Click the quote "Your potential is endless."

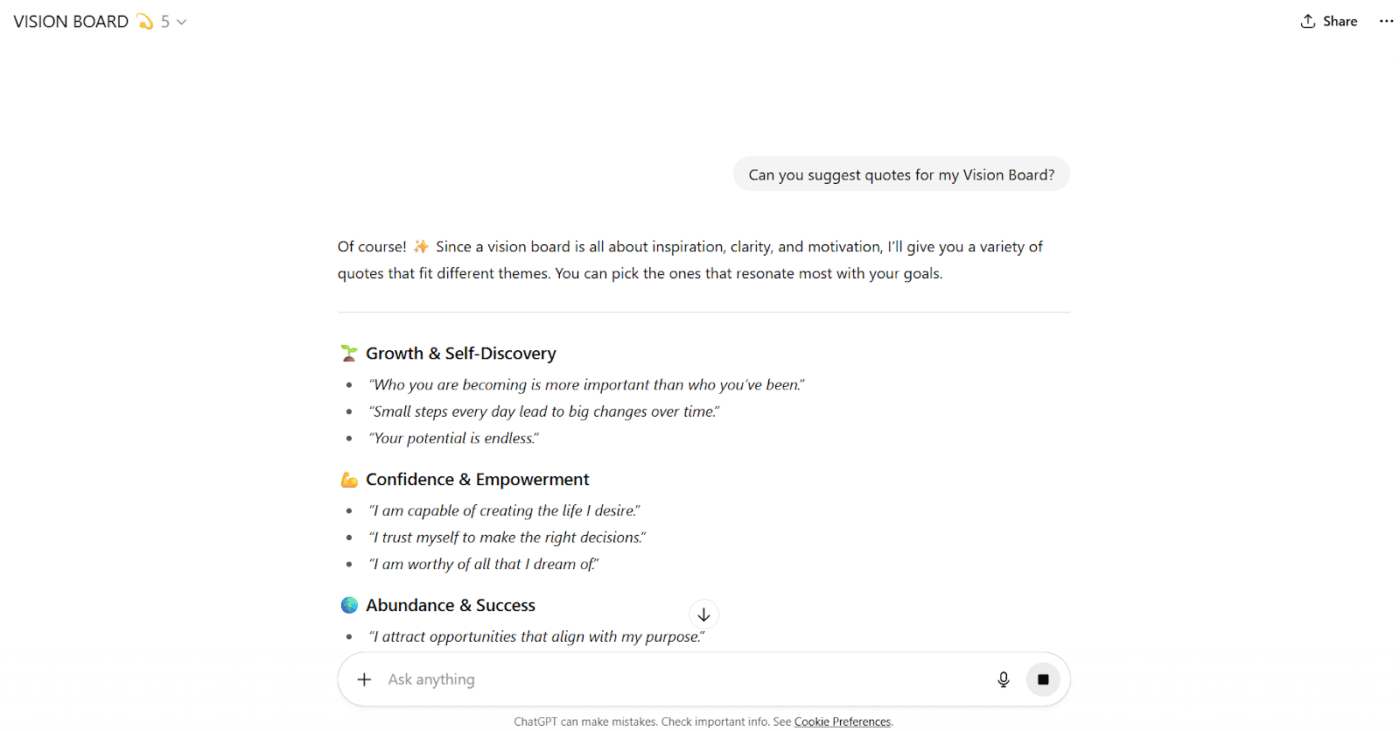[454, 438]
